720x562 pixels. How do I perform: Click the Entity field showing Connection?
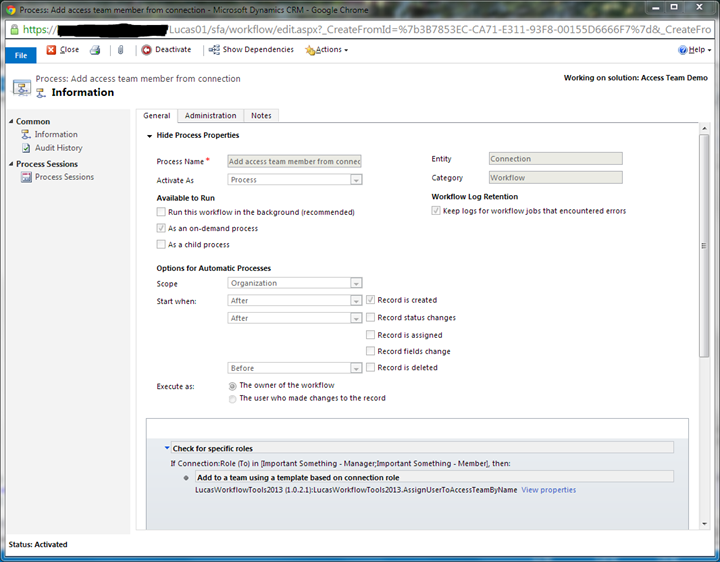(x=556, y=158)
